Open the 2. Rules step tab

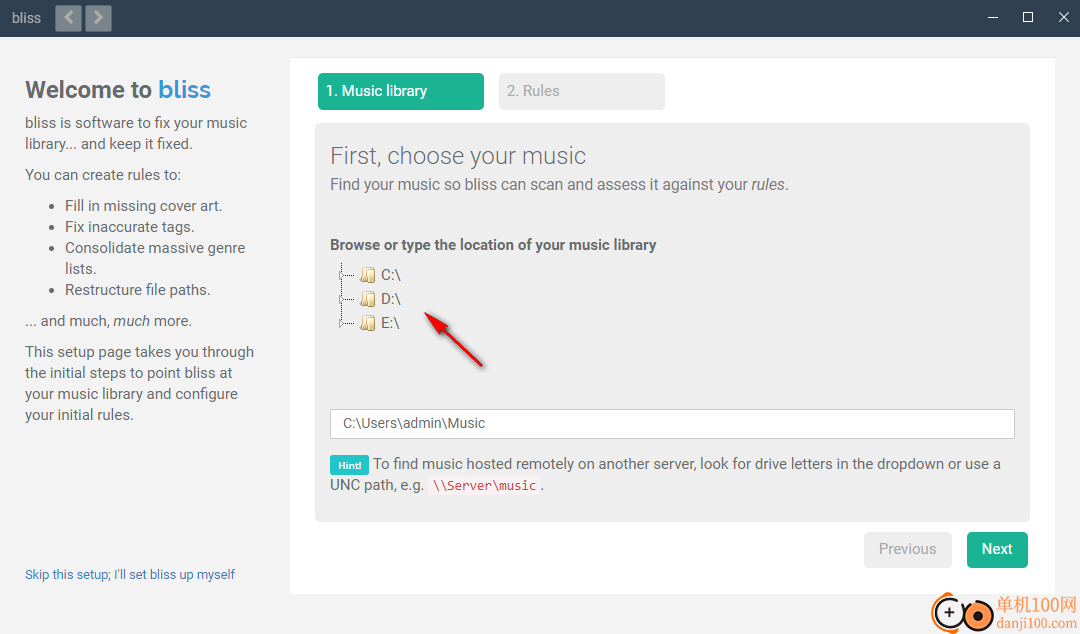pos(582,91)
